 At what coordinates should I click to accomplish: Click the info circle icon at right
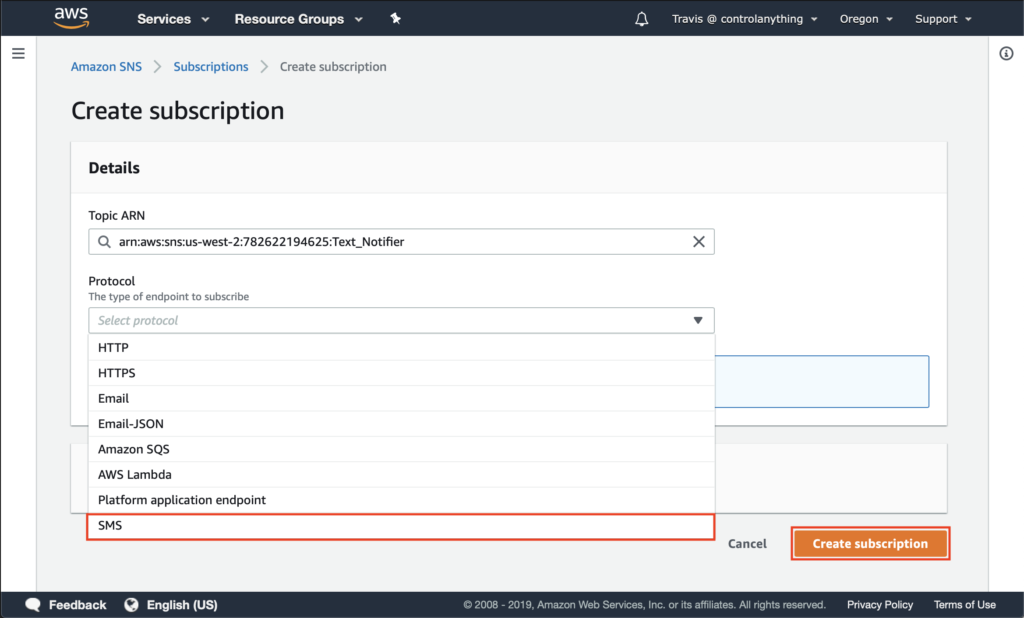pyautogui.click(x=1006, y=54)
